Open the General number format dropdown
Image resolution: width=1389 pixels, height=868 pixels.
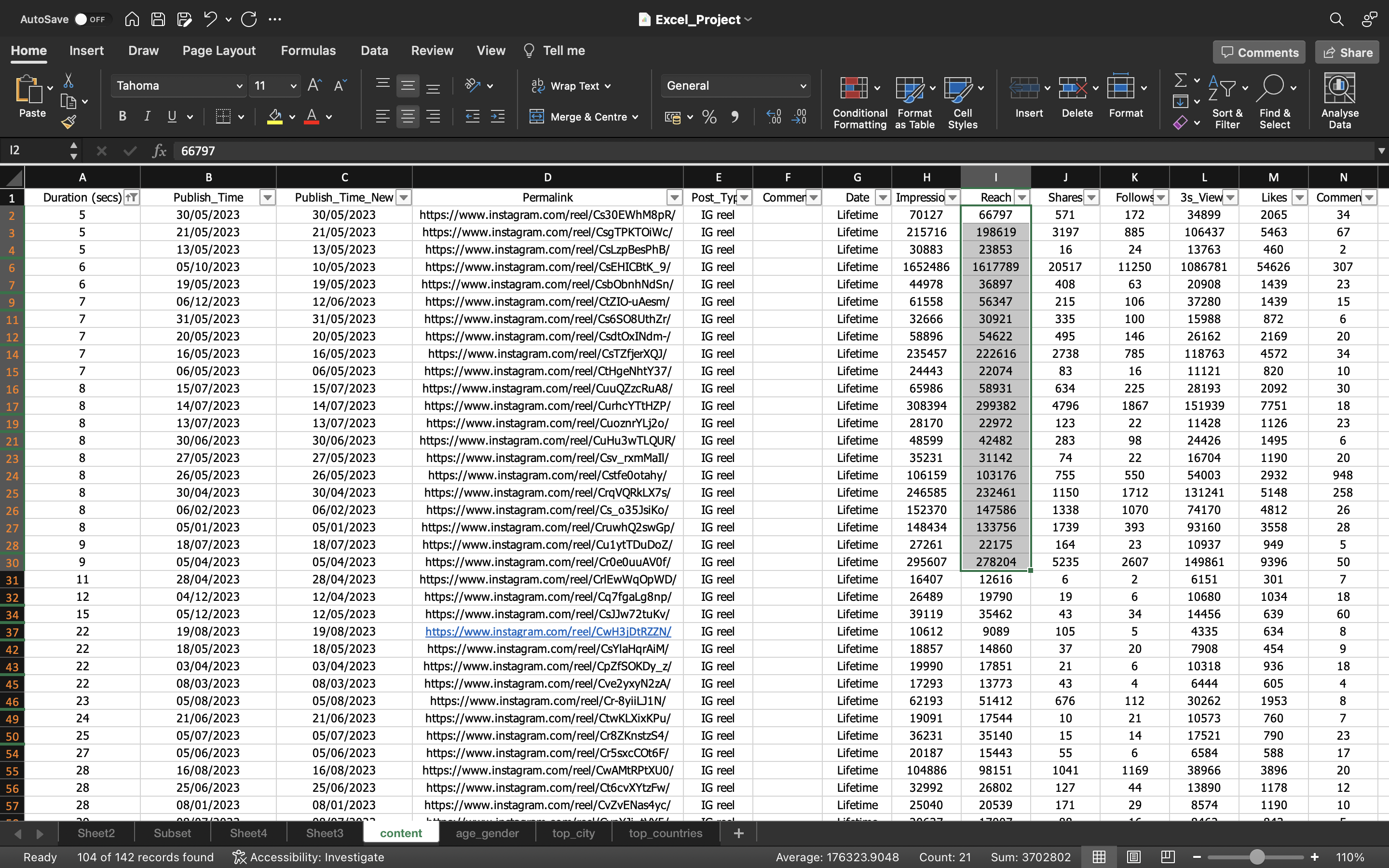point(803,86)
